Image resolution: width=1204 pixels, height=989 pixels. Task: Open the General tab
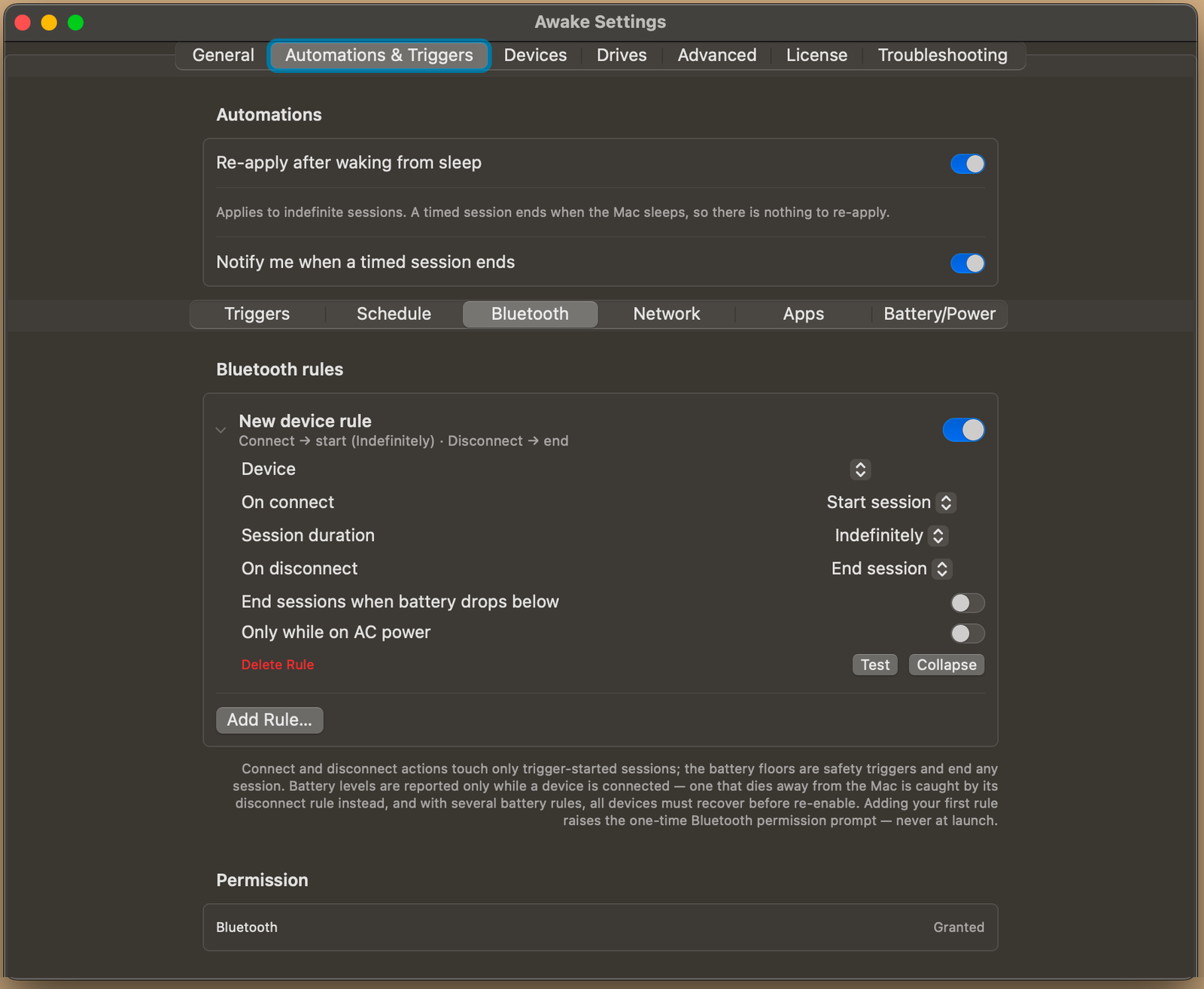(x=223, y=55)
